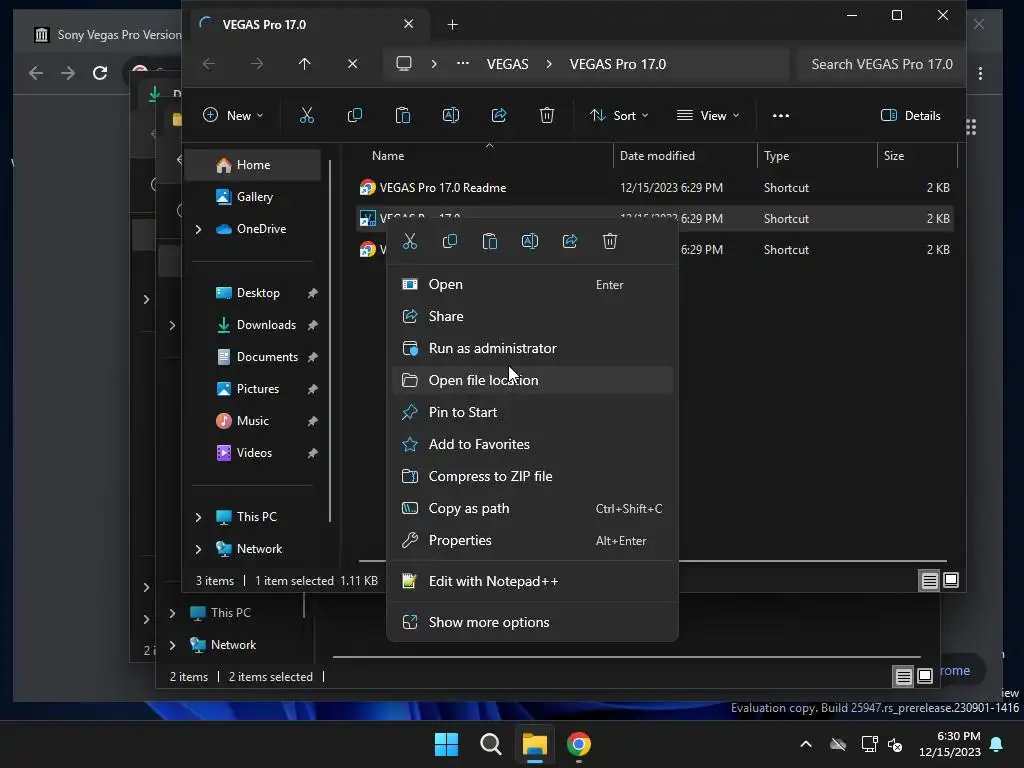Click Delete trash icon in Explorer toolbar
1024x768 pixels.
click(547, 116)
